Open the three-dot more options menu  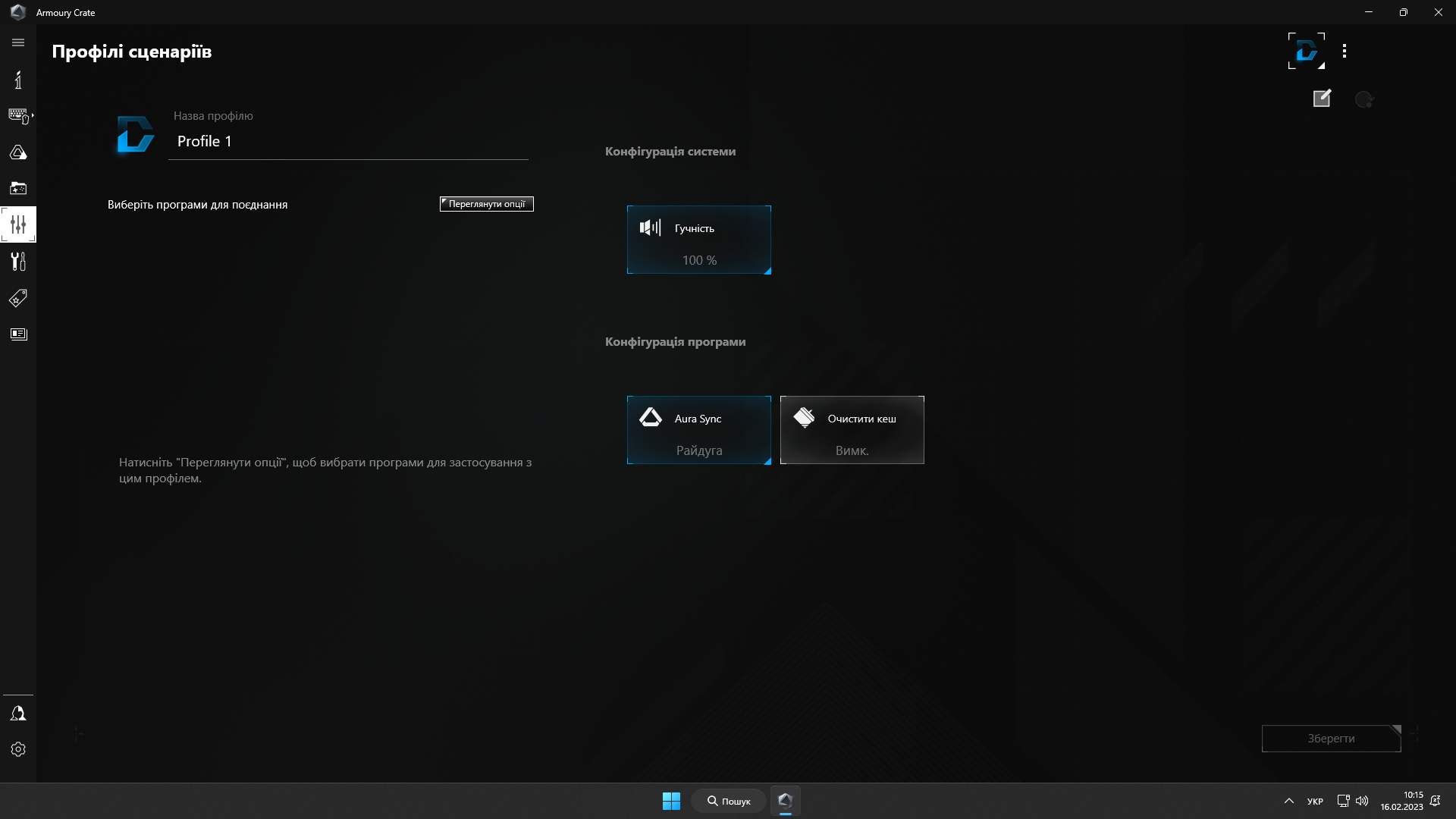point(1345,51)
